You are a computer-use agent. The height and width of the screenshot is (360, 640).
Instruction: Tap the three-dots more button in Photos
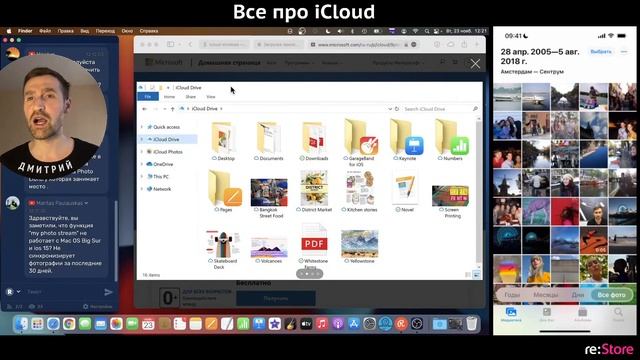click(624, 52)
